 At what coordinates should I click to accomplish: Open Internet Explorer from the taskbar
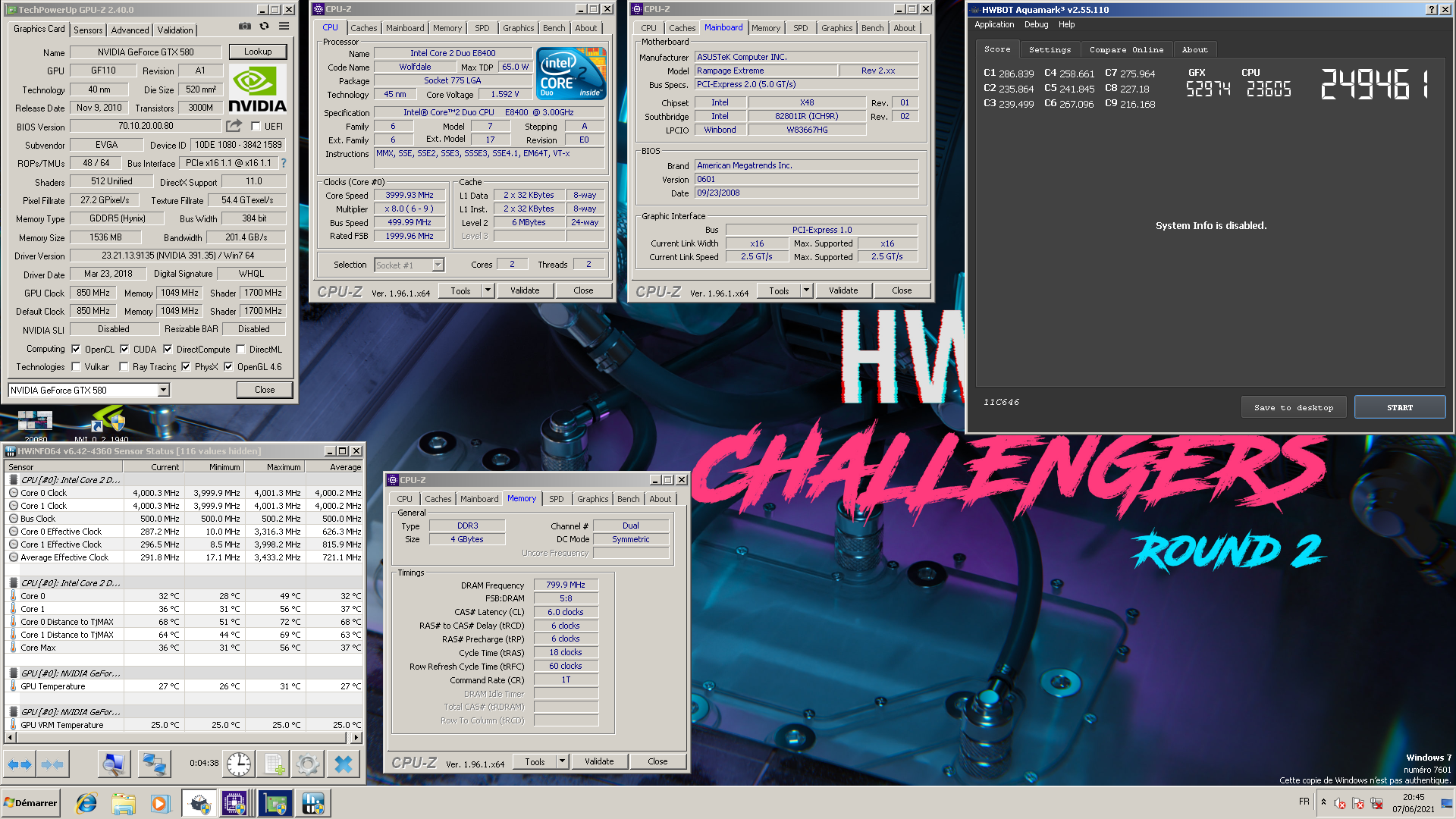[86, 803]
